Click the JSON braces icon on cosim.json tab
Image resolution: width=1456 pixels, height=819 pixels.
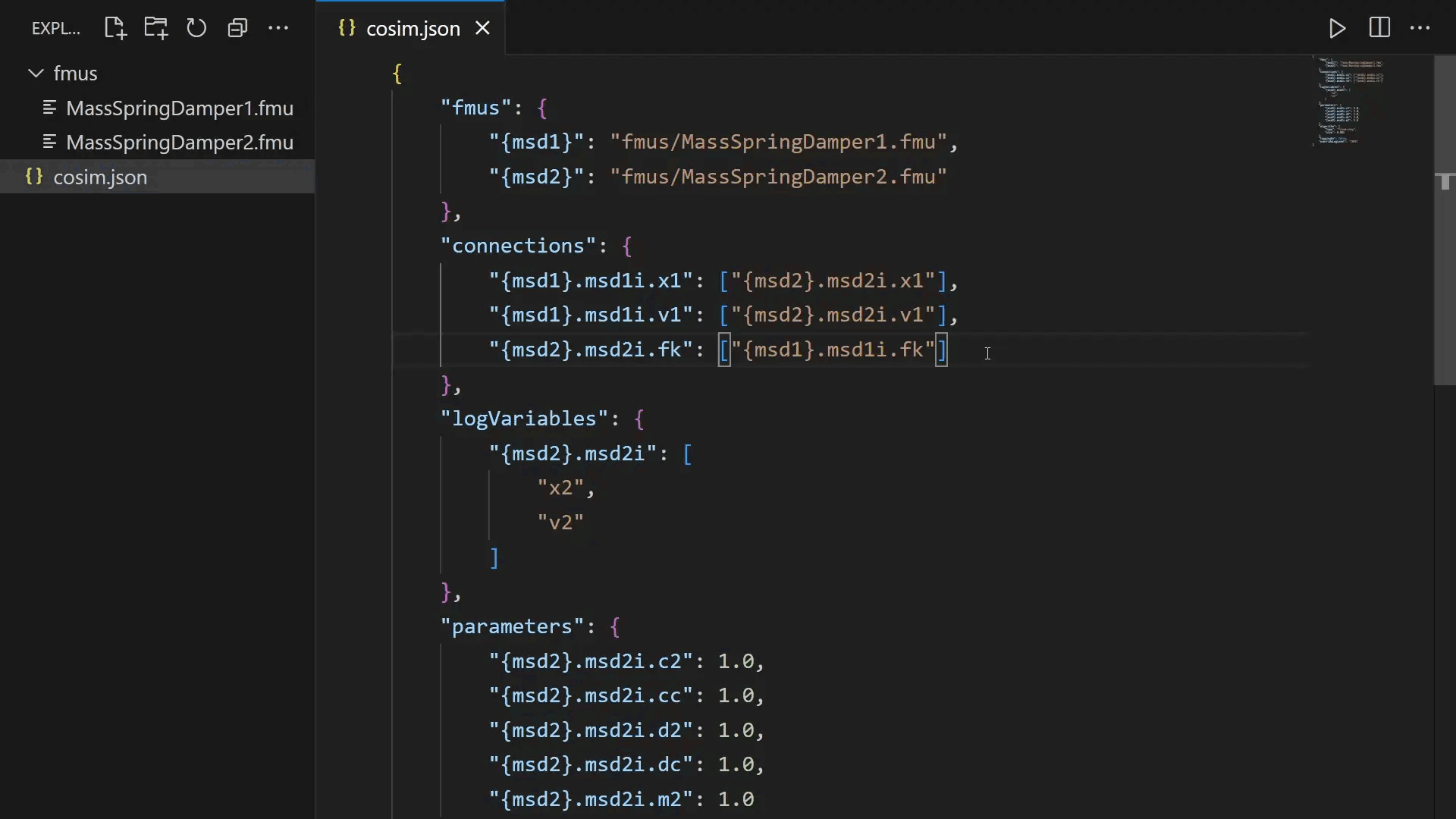pos(347,29)
